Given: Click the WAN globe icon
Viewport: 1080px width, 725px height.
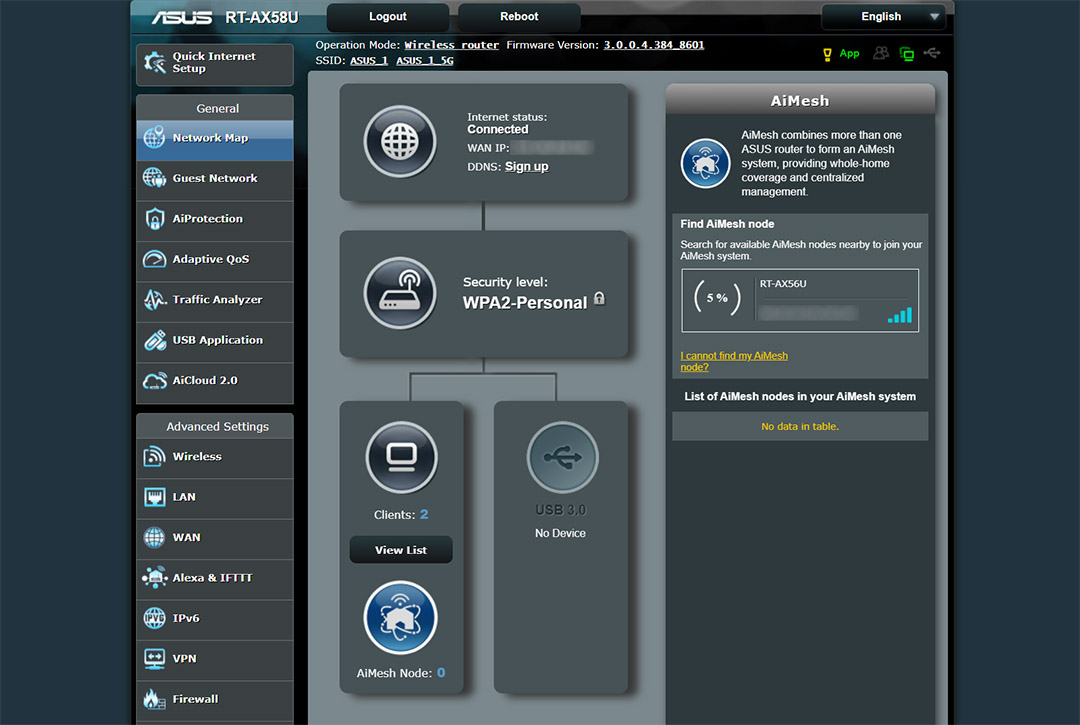Looking at the screenshot, I should pyautogui.click(x=154, y=537).
